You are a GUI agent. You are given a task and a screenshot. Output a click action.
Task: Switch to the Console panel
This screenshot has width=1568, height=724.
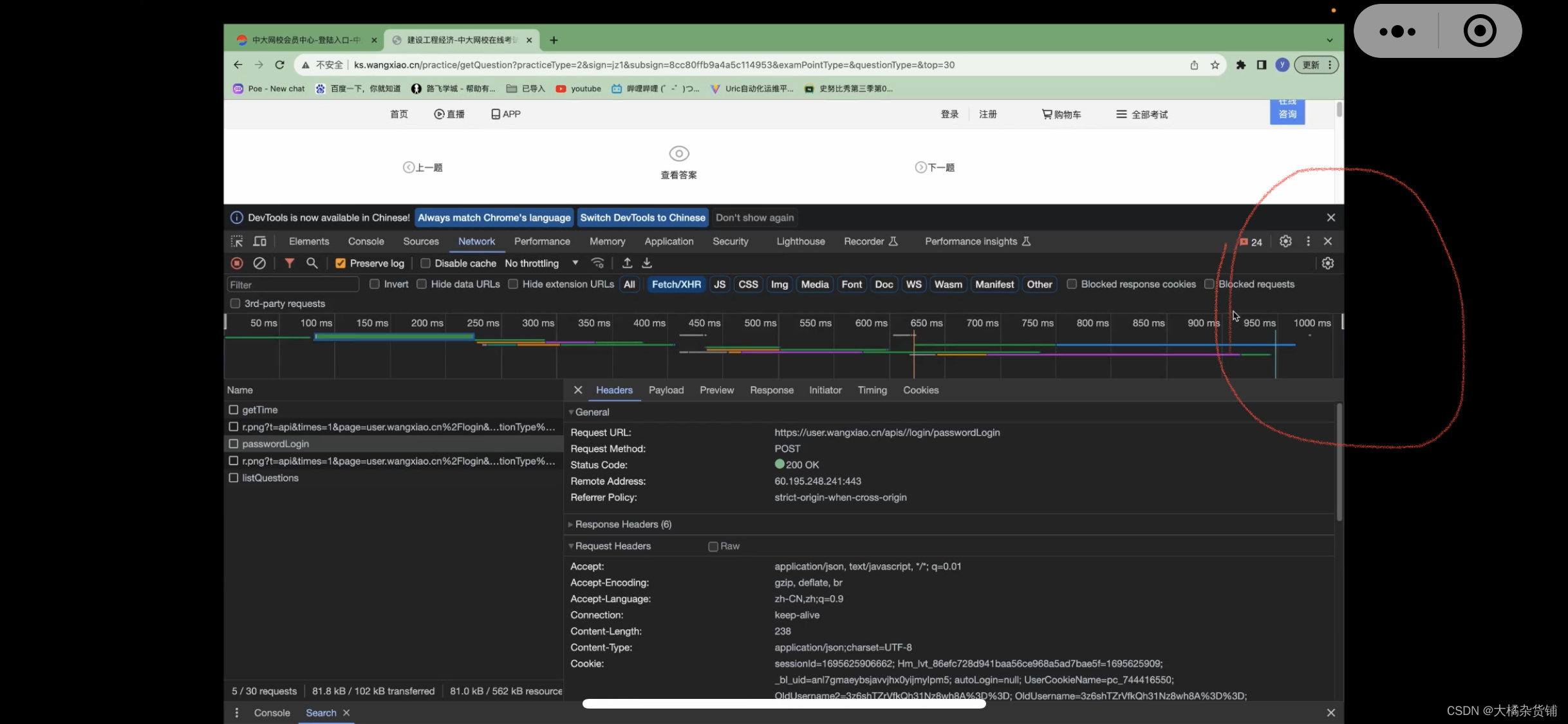pos(366,241)
